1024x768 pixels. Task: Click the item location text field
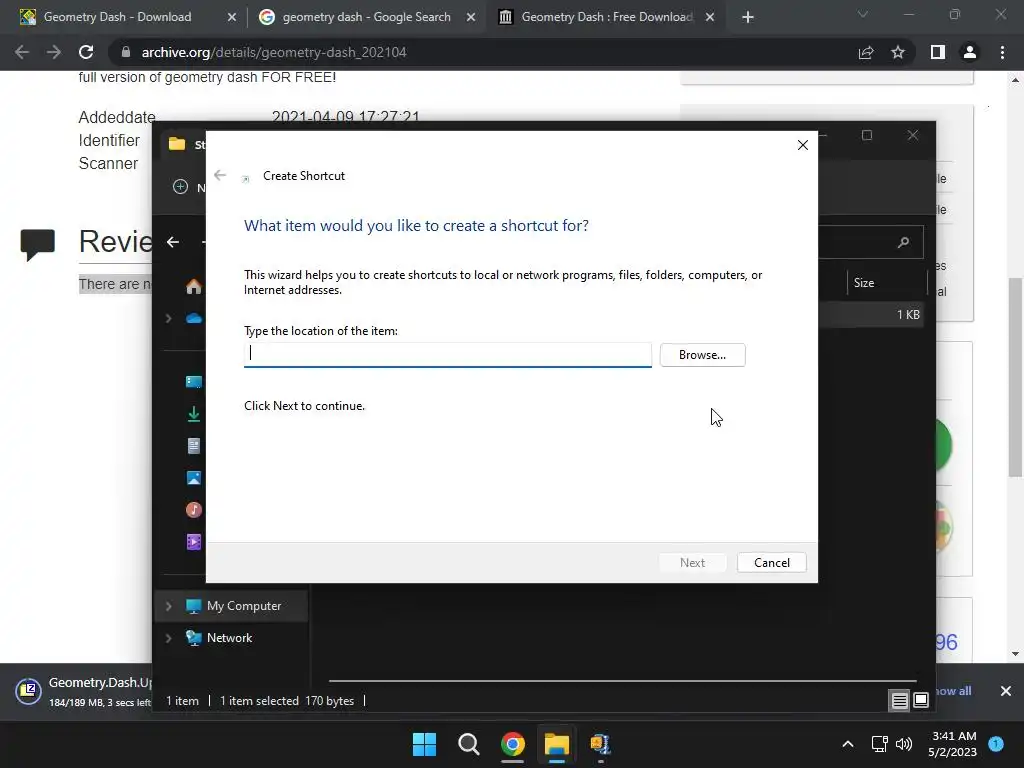coord(447,355)
